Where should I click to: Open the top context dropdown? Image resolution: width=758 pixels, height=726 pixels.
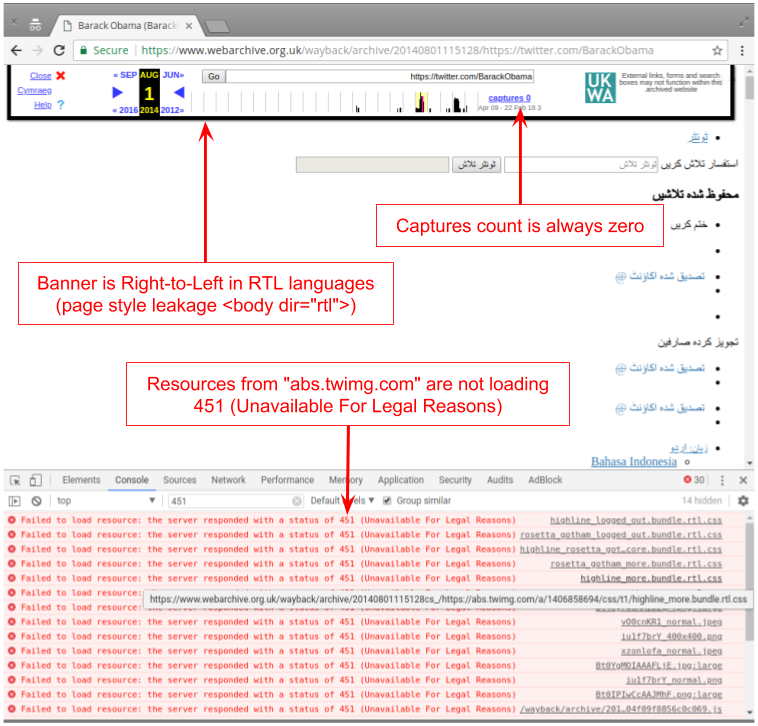(105, 501)
